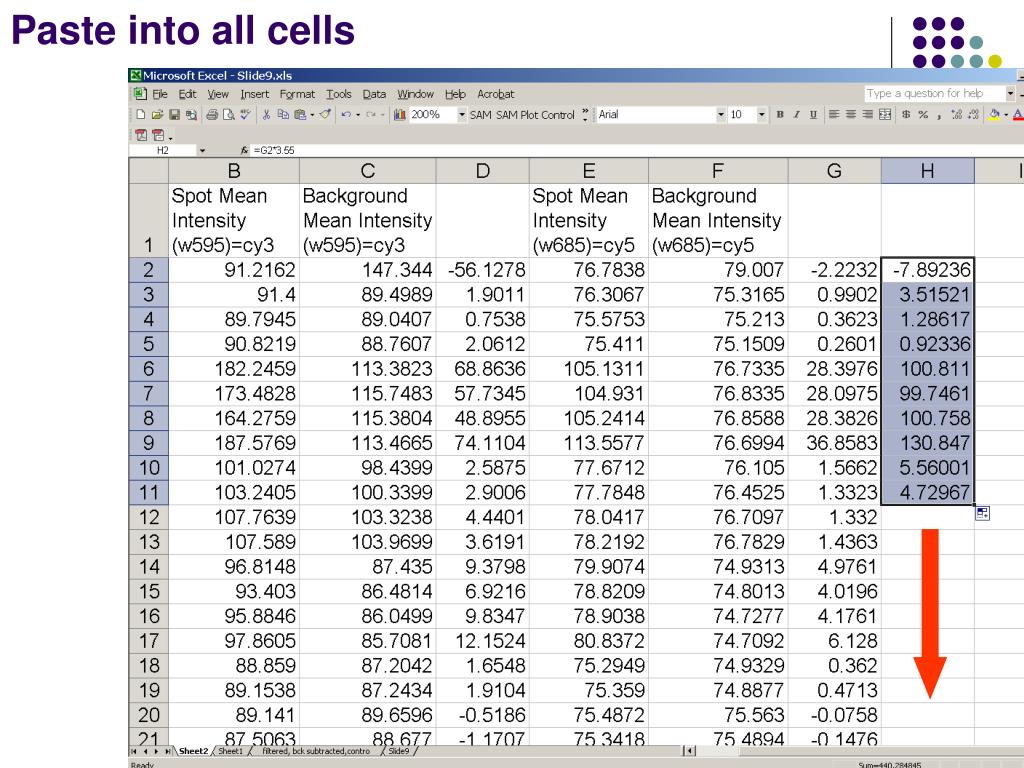
Task: Click the Cut scissors icon
Action: pos(267,115)
